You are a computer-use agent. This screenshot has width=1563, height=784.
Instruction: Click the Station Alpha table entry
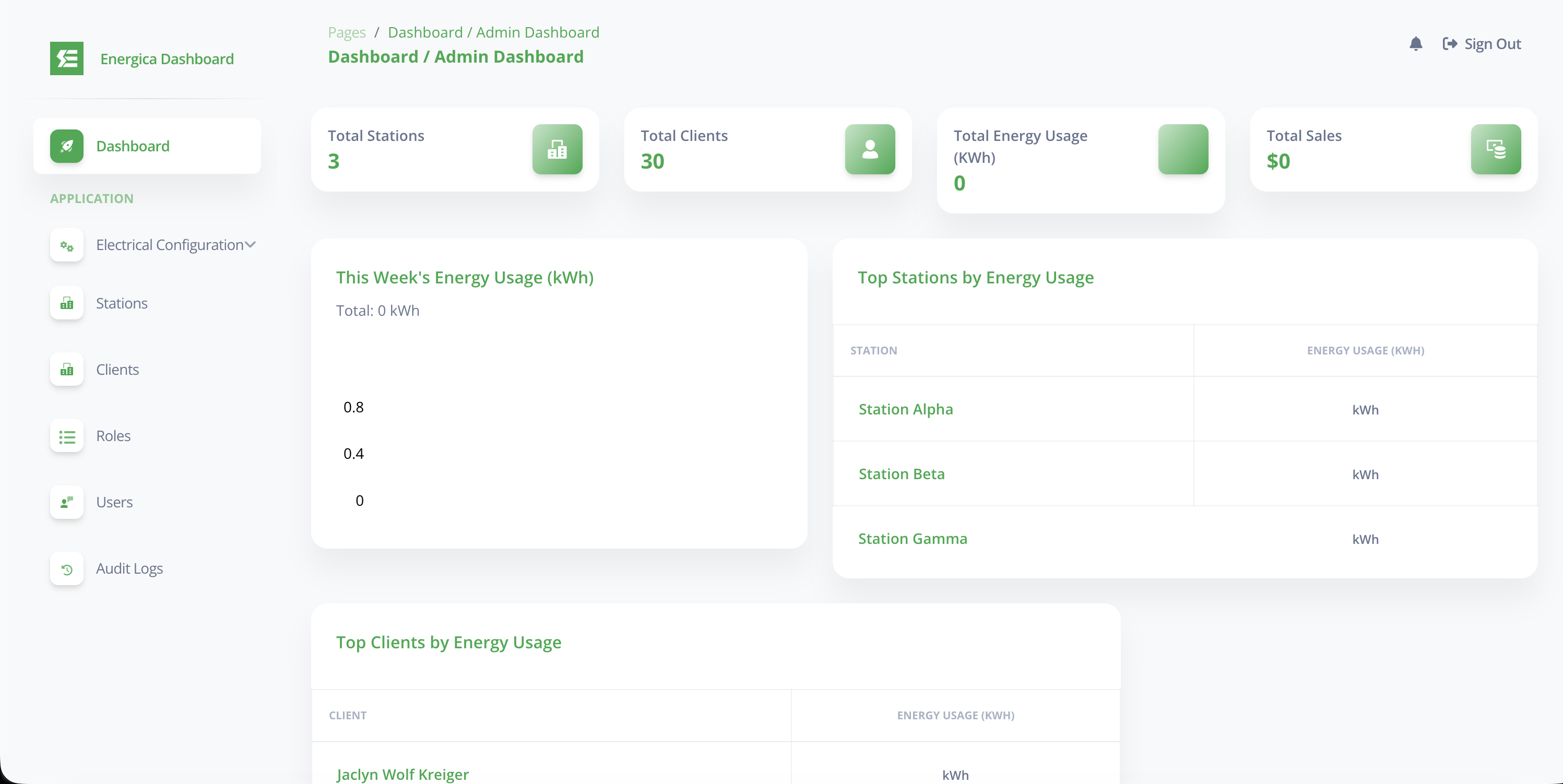pyautogui.click(x=905, y=409)
